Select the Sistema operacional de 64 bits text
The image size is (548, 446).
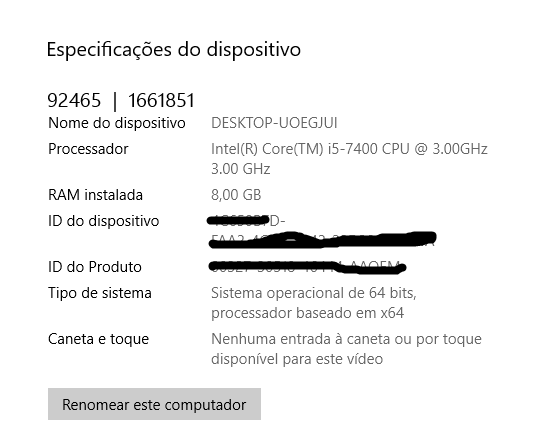313,293
